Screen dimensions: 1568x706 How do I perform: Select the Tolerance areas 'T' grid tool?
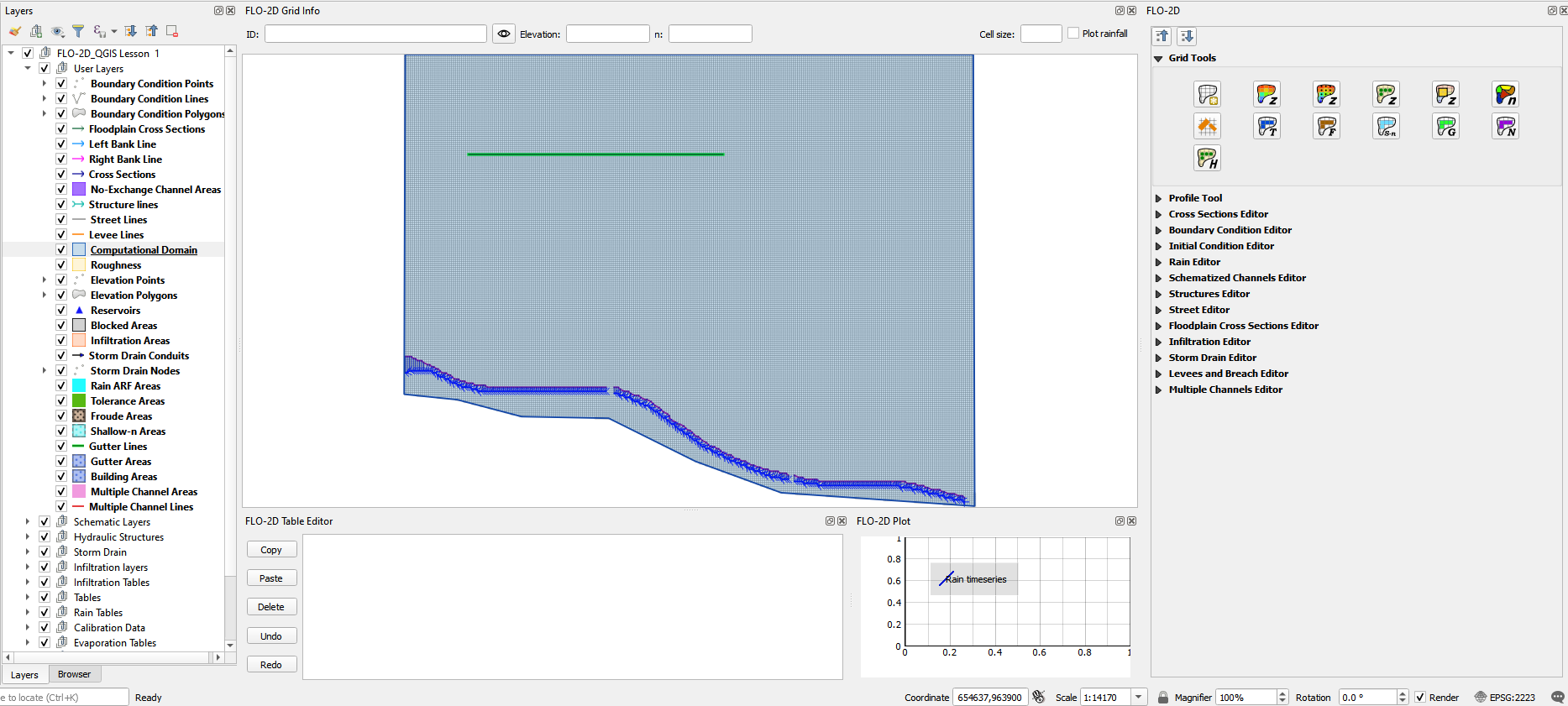coord(1266,127)
